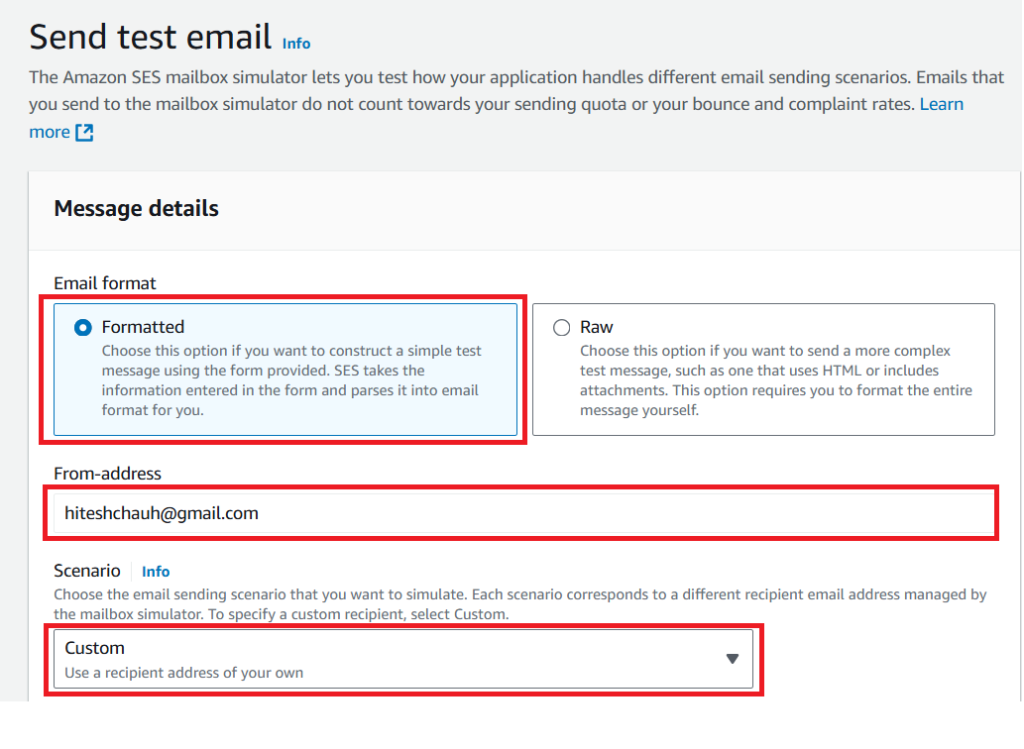
Task: Click the "Send test email" page heading
Action: [x=150, y=37]
